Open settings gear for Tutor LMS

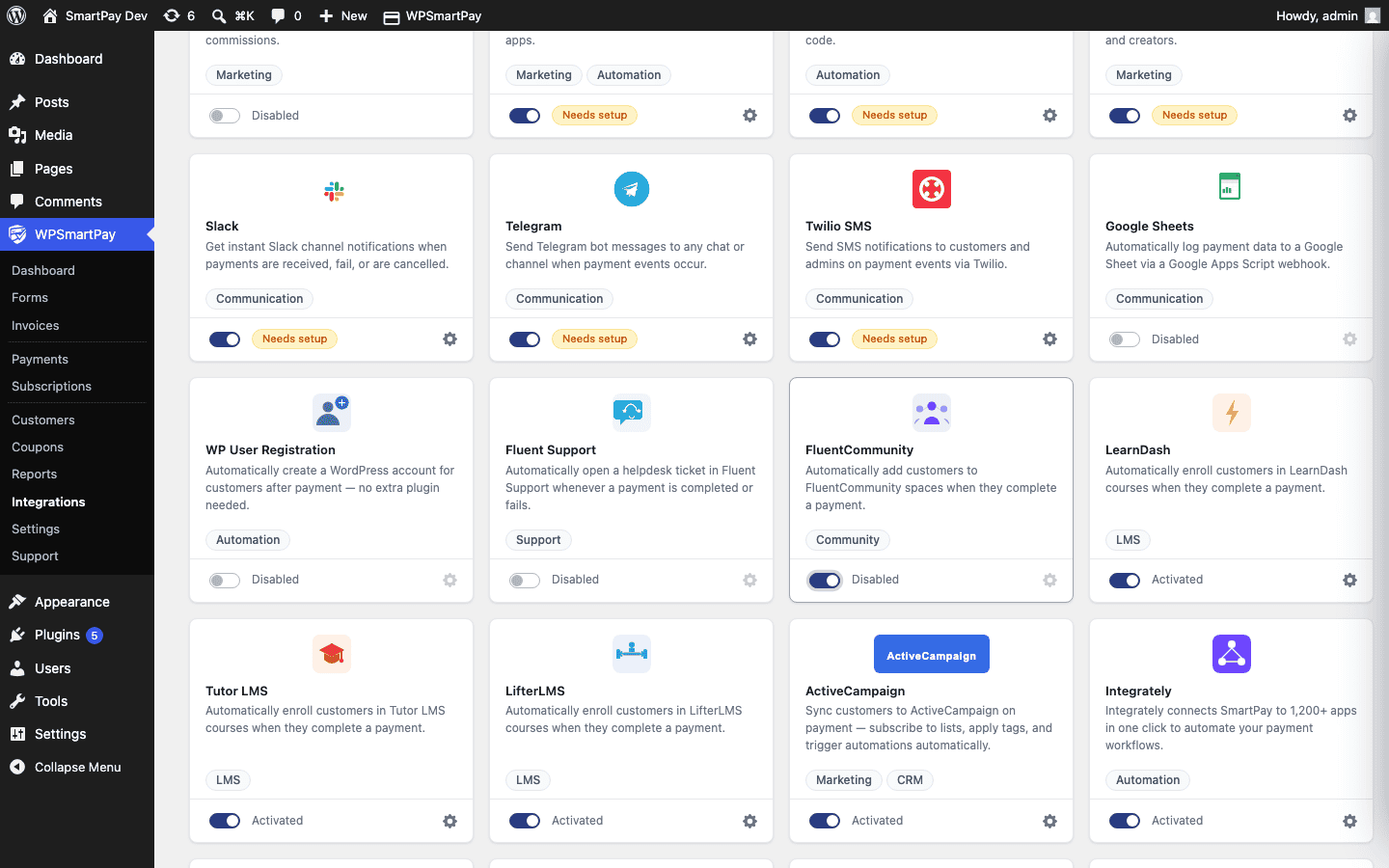click(449, 821)
